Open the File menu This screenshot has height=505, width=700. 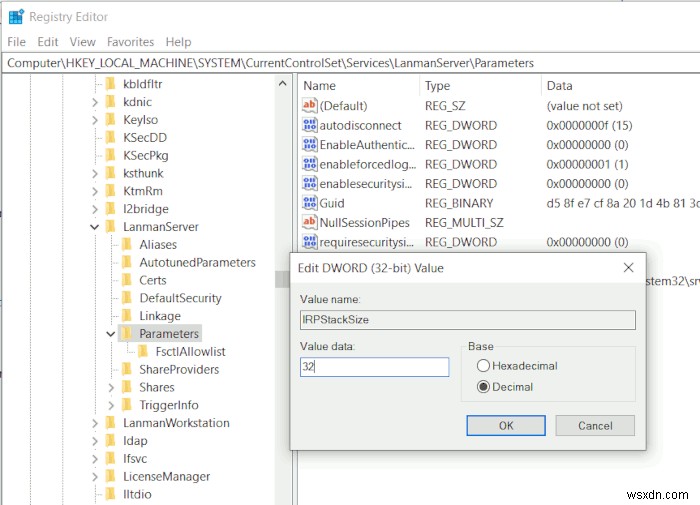pyautogui.click(x=17, y=42)
